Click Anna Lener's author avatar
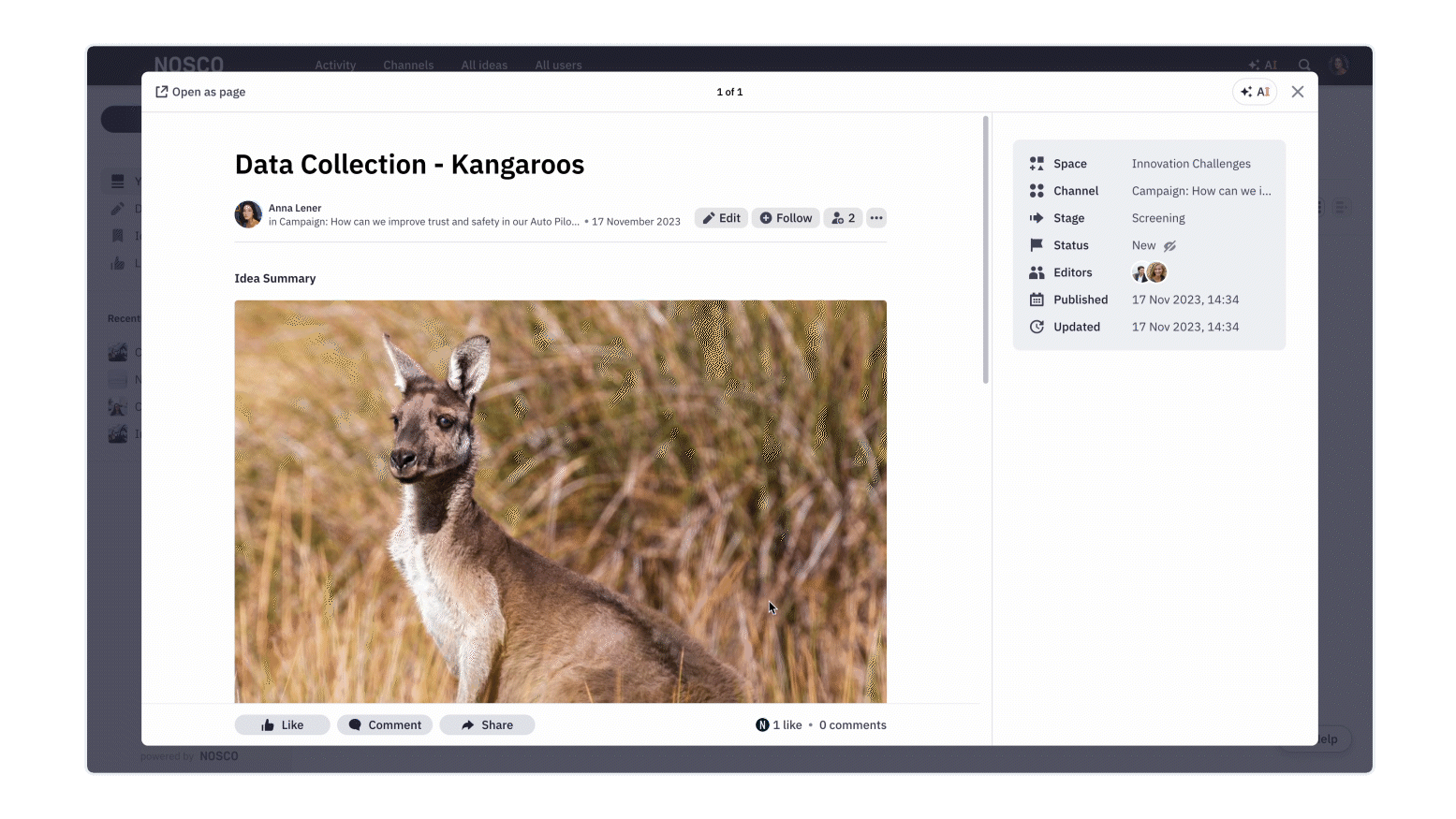This screenshot has height=819, width=1456. click(x=248, y=214)
